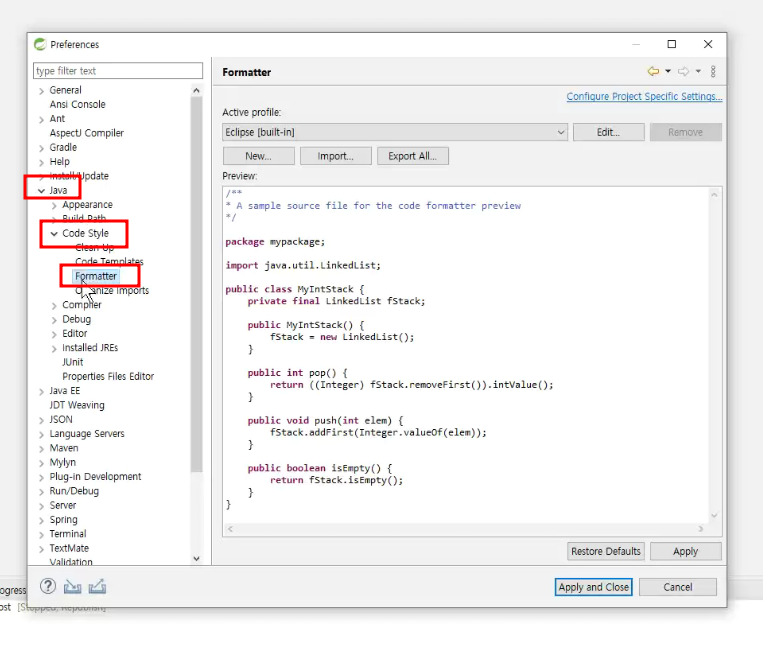The height and width of the screenshot is (662, 763).
Task: Click the preview vertical scrollbar down arrow
Action: 714,515
